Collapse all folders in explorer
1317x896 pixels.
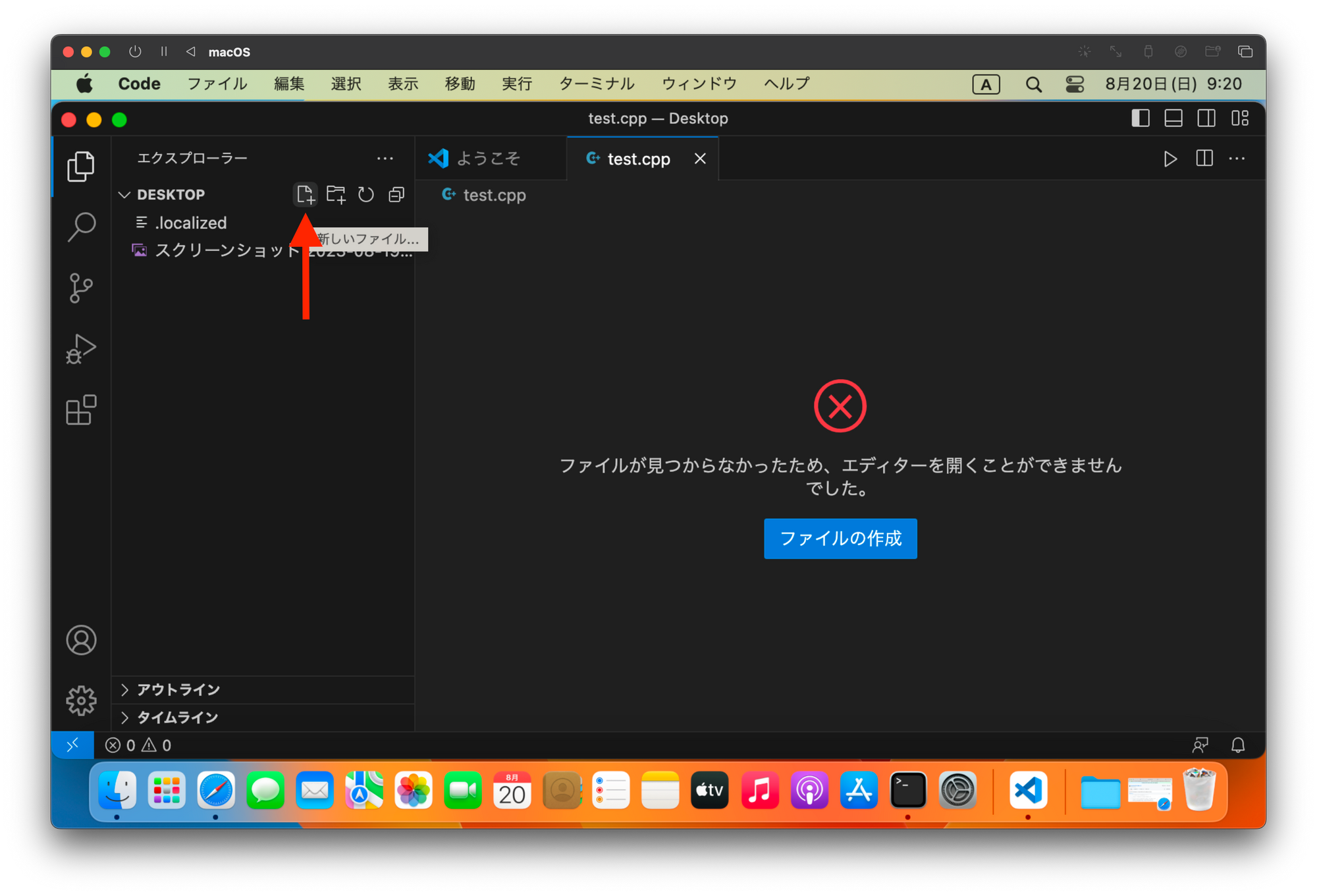(396, 194)
